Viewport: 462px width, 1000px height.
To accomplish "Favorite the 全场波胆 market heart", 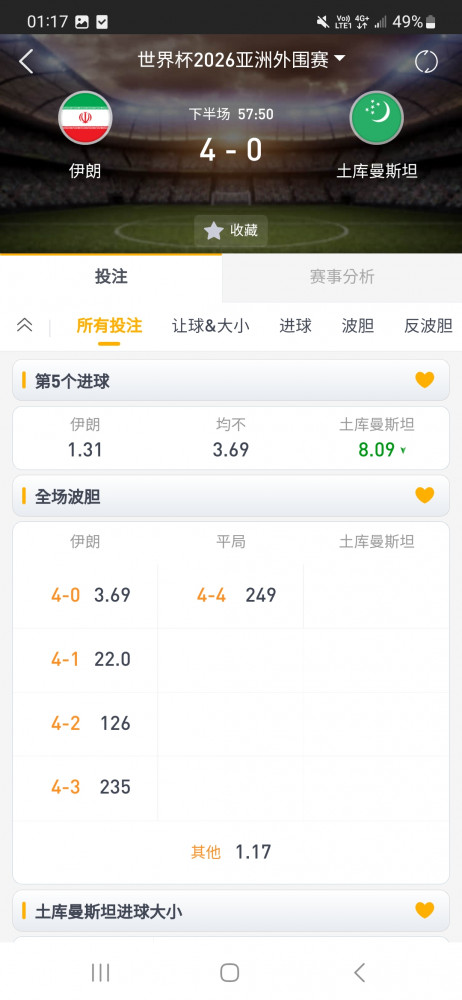I will [x=424, y=496].
